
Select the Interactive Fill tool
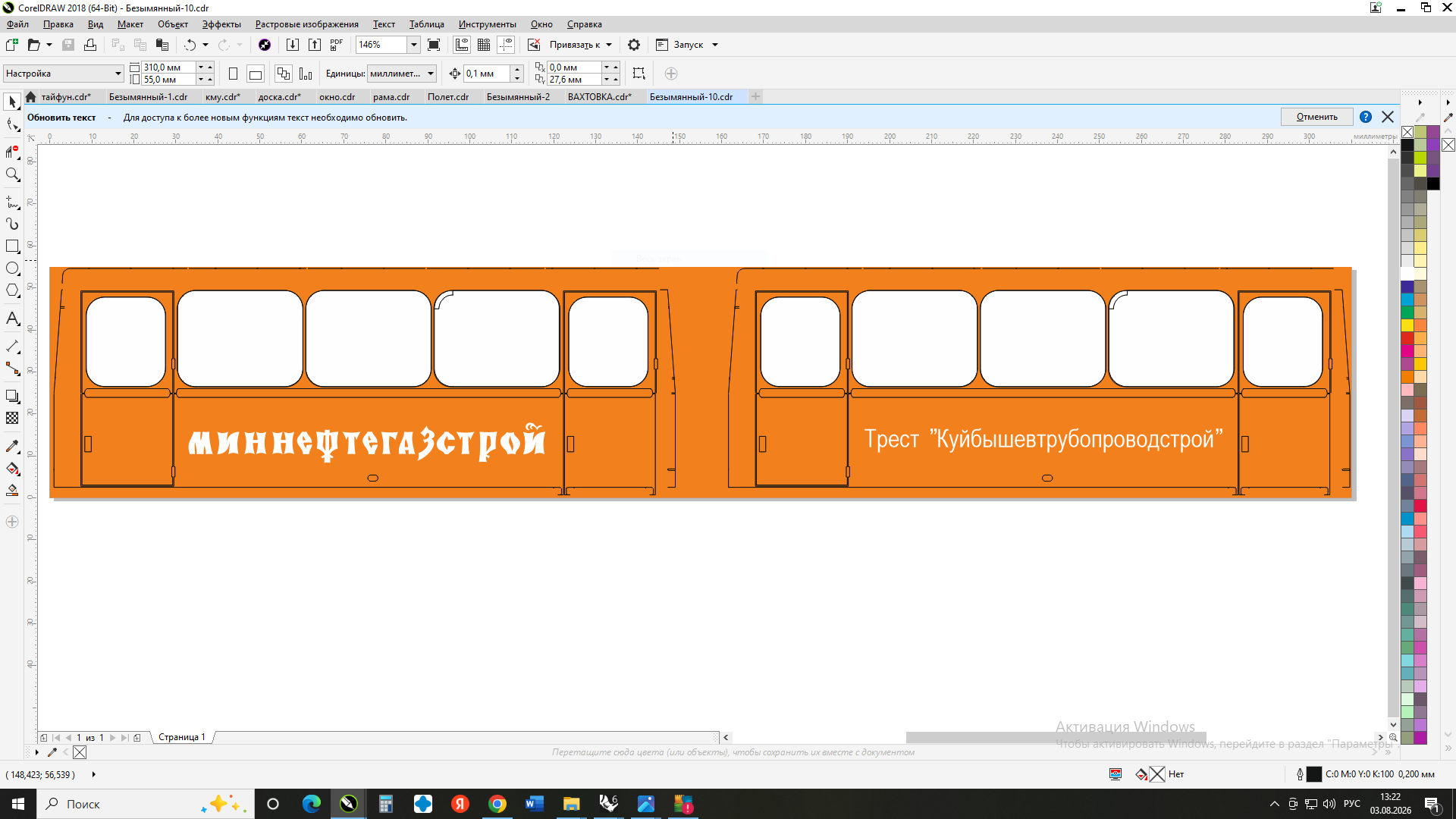(x=12, y=469)
